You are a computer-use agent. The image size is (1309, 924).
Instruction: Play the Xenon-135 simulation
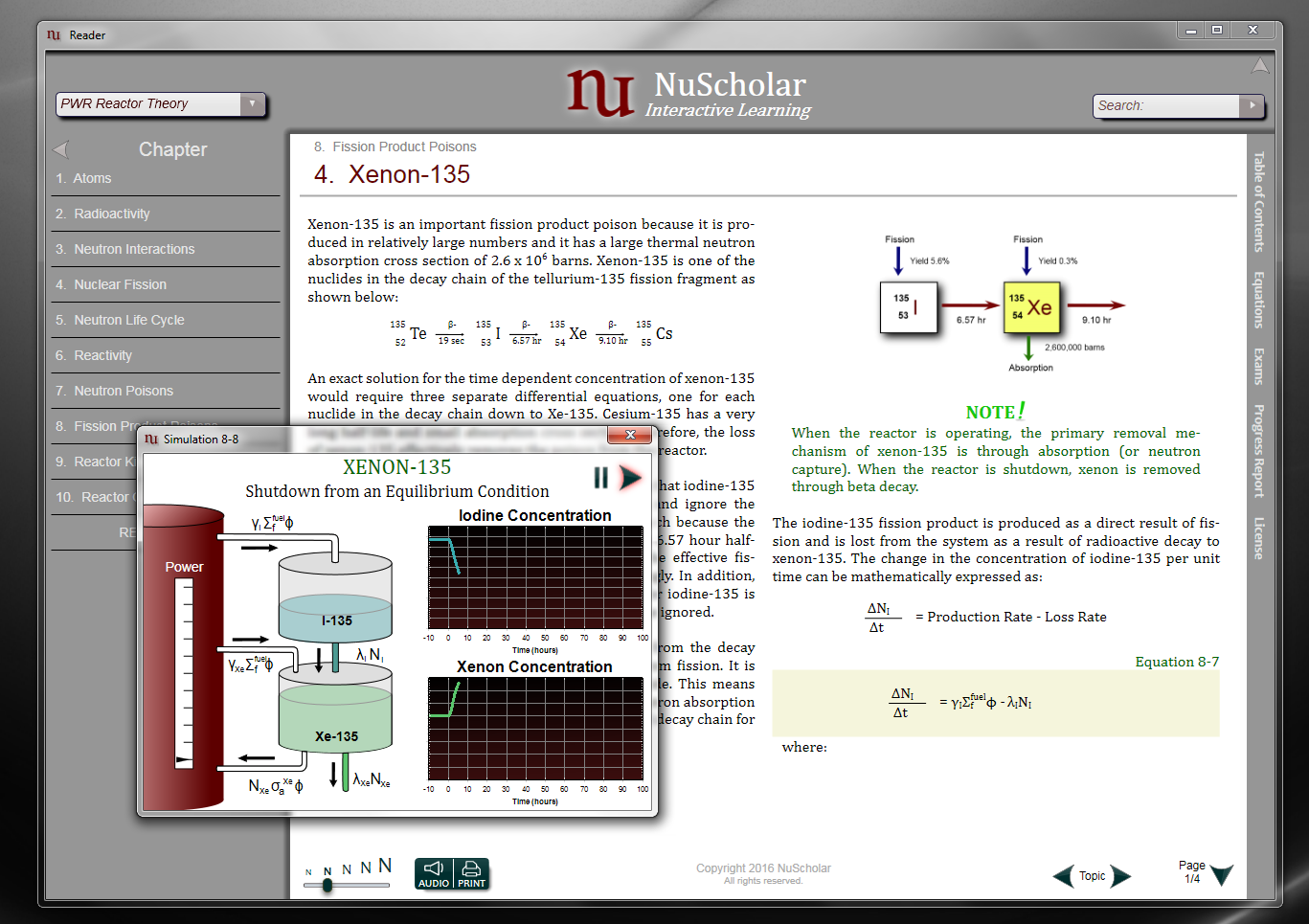click(x=630, y=477)
